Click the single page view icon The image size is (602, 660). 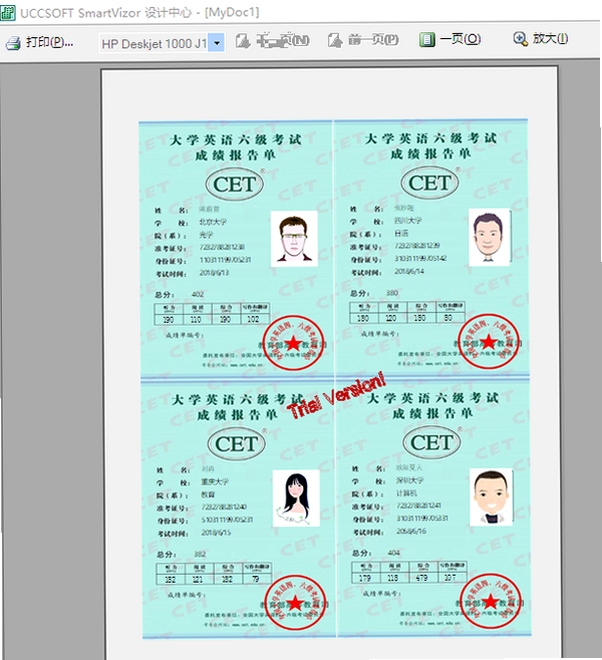(x=426, y=40)
